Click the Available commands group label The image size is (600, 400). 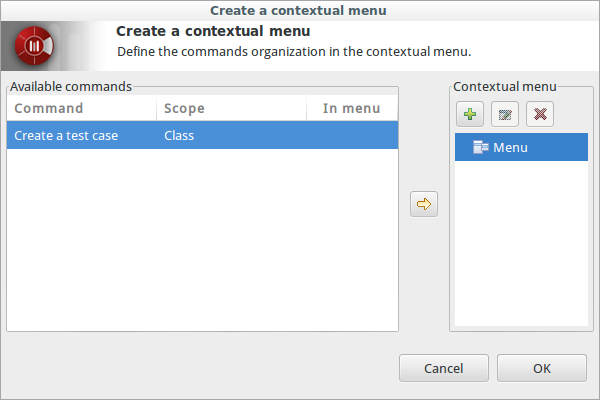tap(71, 87)
